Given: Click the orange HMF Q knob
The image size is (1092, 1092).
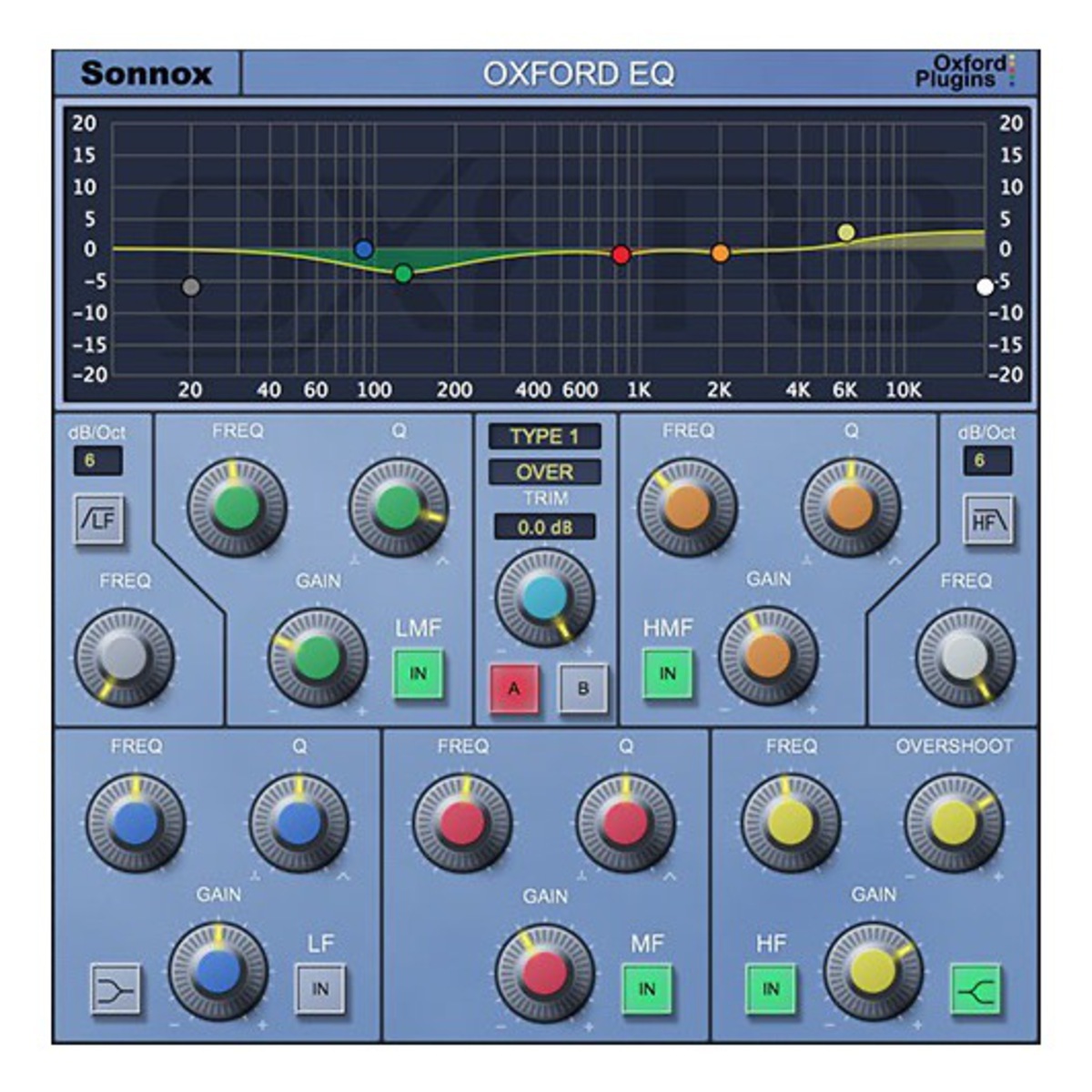Looking at the screenshot, I should point(850,507).
